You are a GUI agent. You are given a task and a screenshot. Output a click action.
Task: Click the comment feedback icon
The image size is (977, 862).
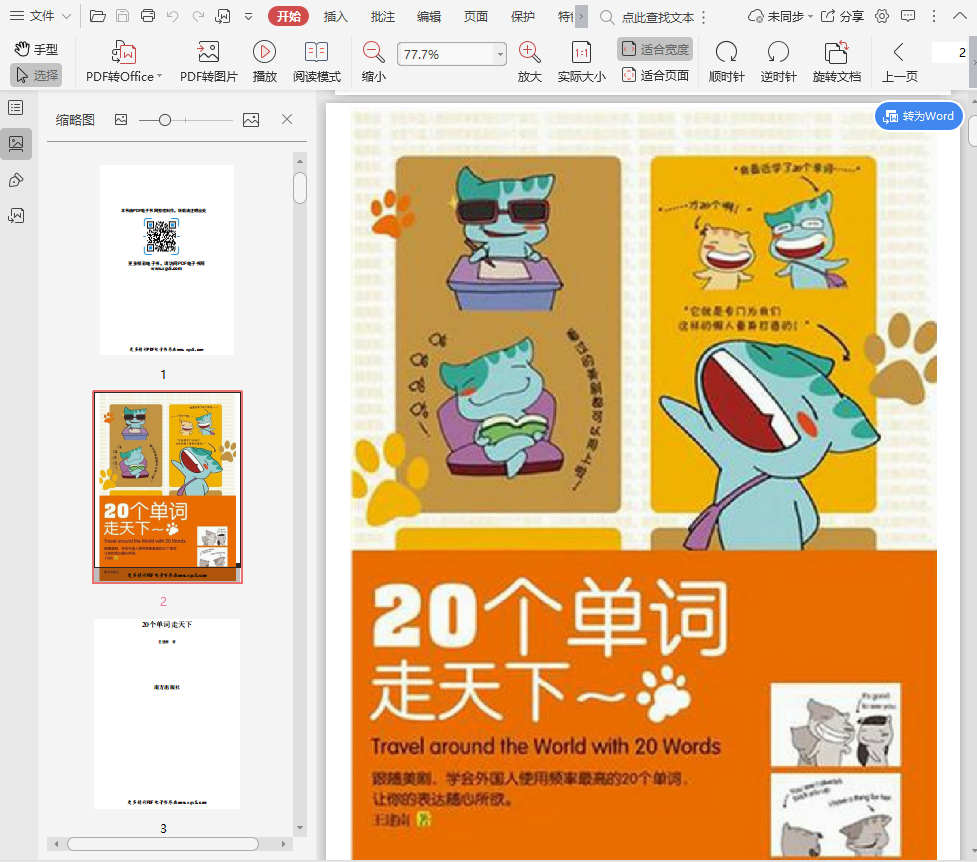[908, 16]
